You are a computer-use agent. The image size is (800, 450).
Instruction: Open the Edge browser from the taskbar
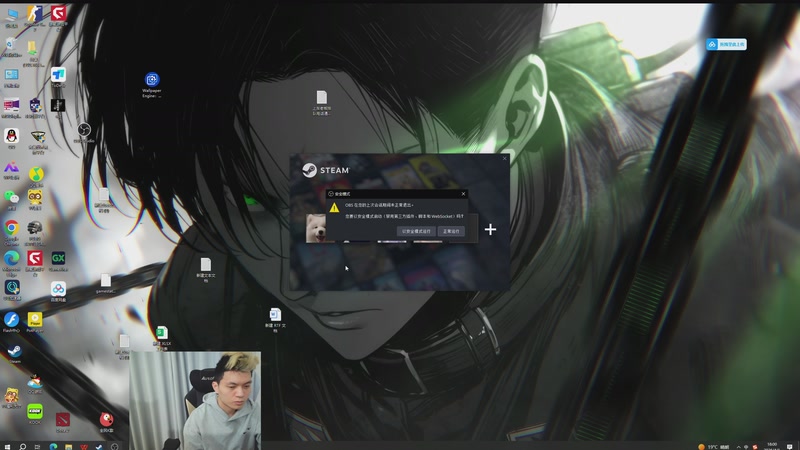[x=53, y=446]
